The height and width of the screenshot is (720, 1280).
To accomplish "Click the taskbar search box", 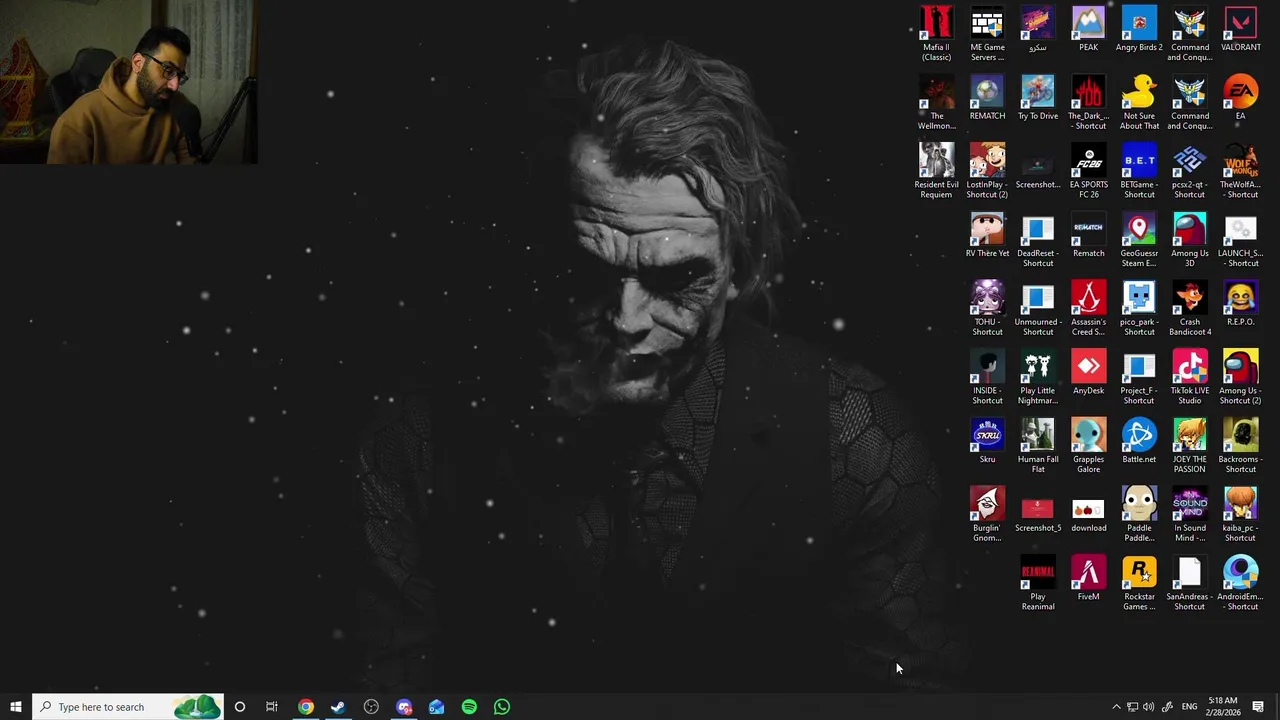I will pos(128,707).
